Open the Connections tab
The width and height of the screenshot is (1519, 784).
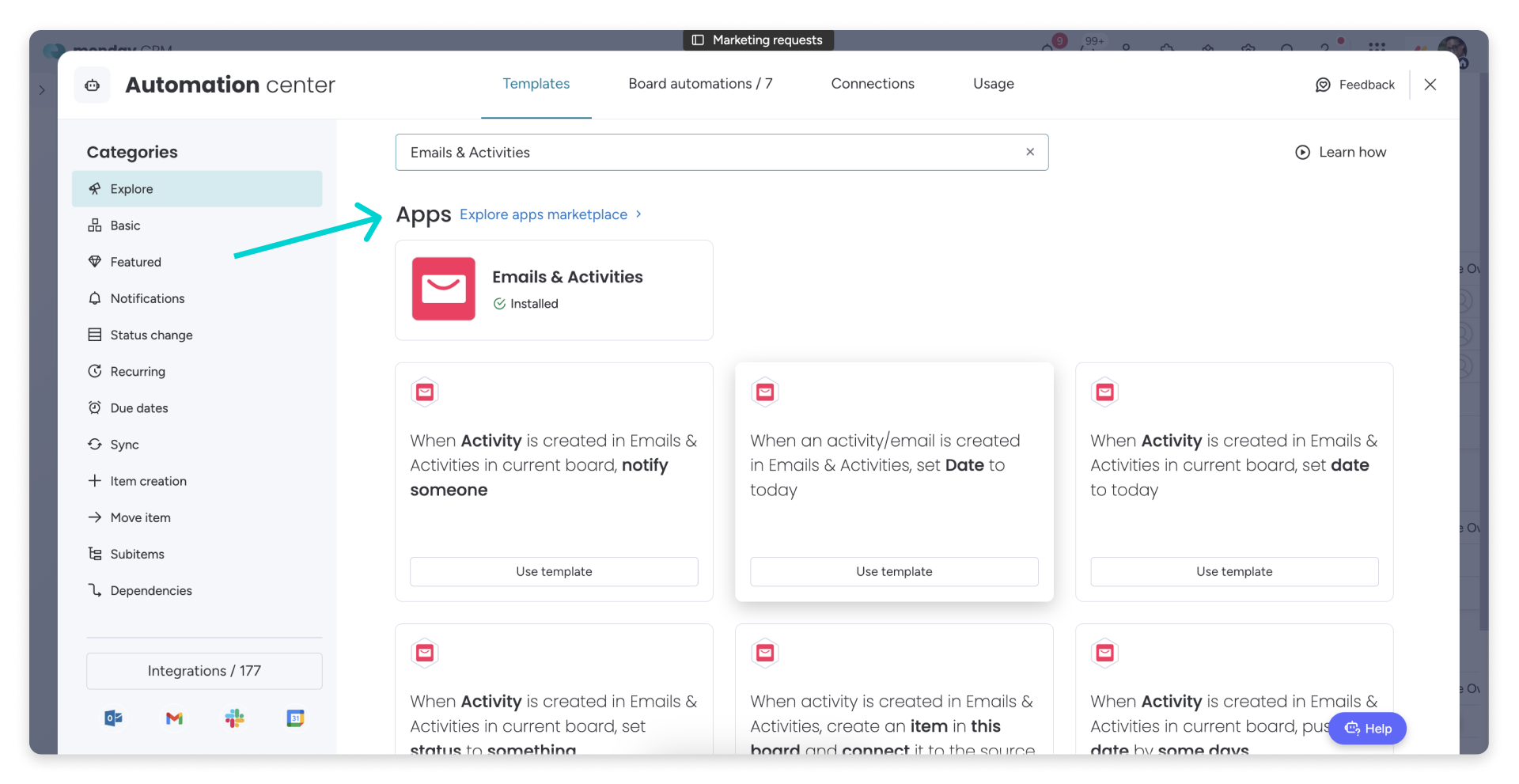(872, 84)
